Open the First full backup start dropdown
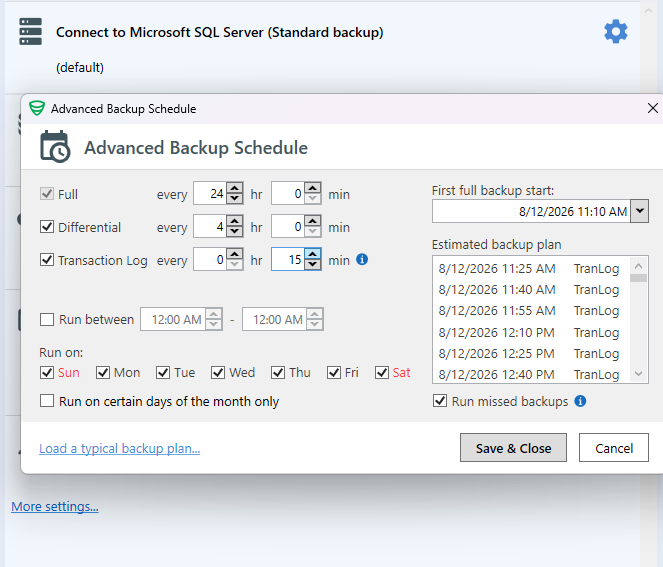 639,211
